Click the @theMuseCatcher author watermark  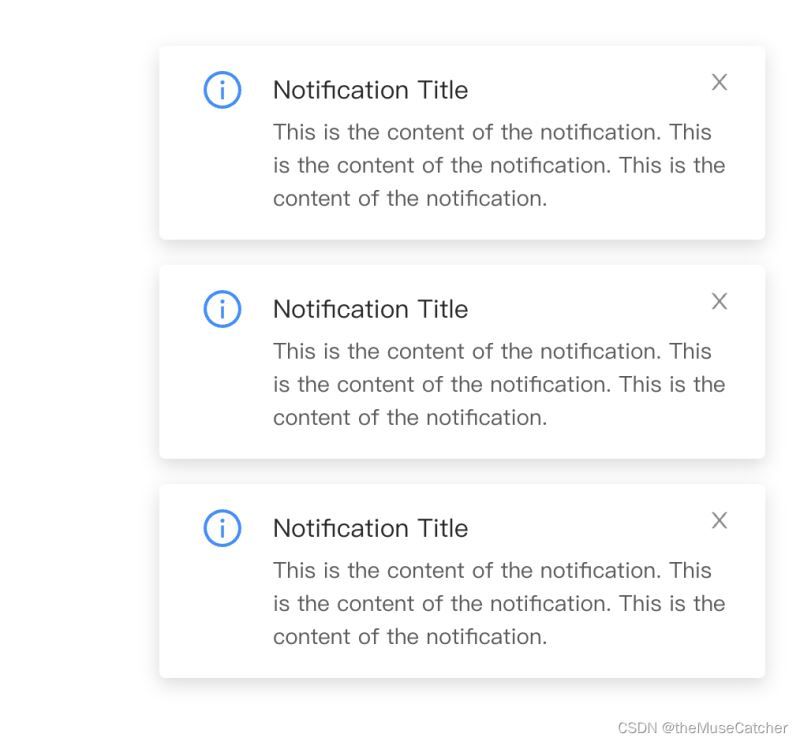point(725,728)
